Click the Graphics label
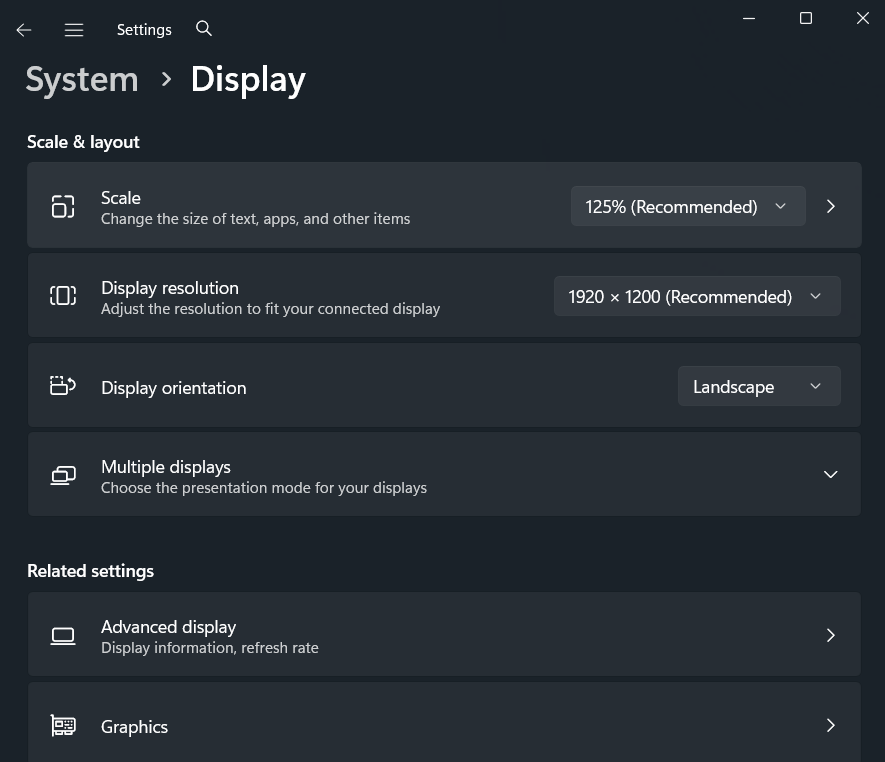The image size is (885, 762). click(134, 727)
